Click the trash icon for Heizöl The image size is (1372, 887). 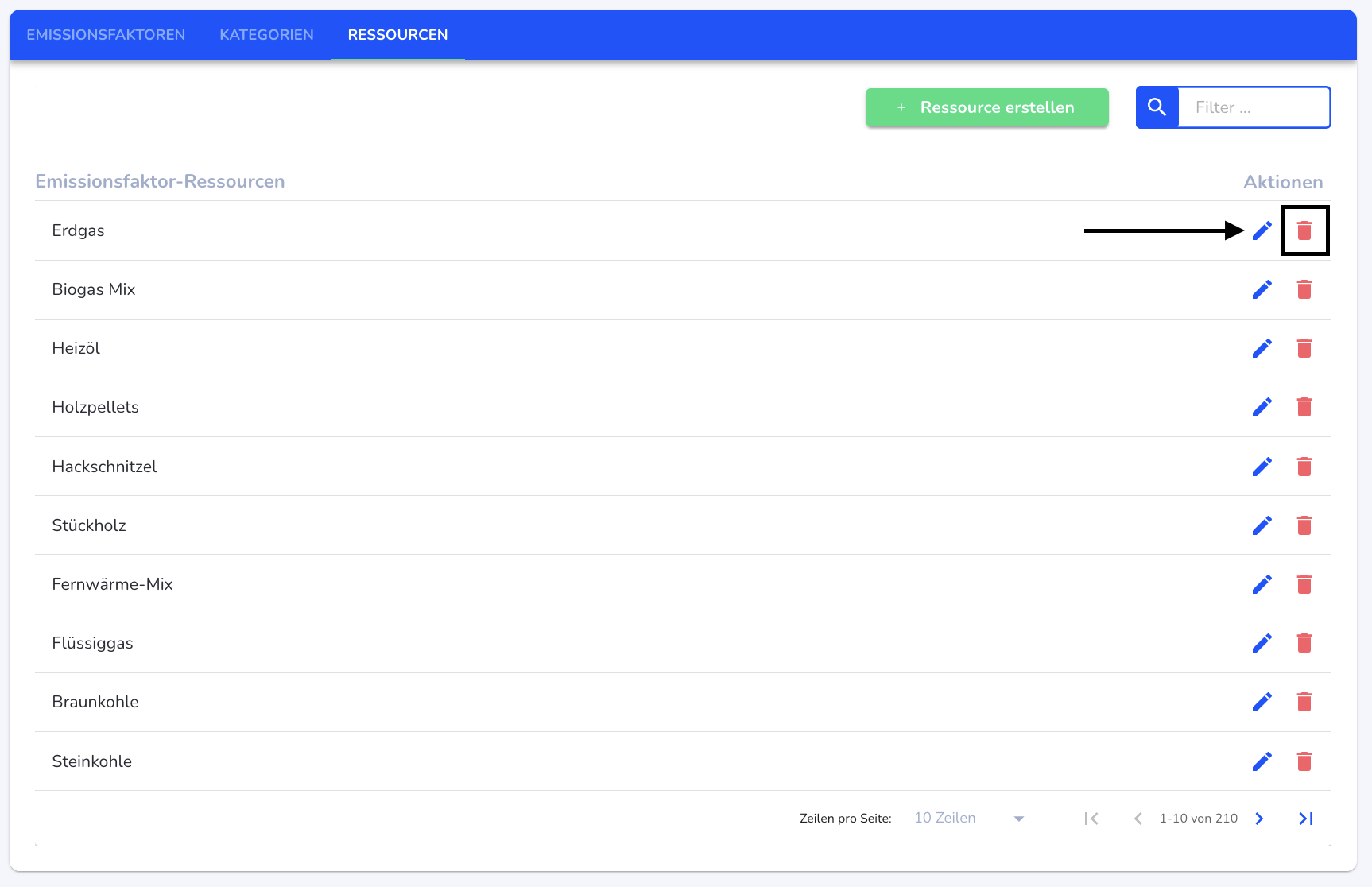1304,348
